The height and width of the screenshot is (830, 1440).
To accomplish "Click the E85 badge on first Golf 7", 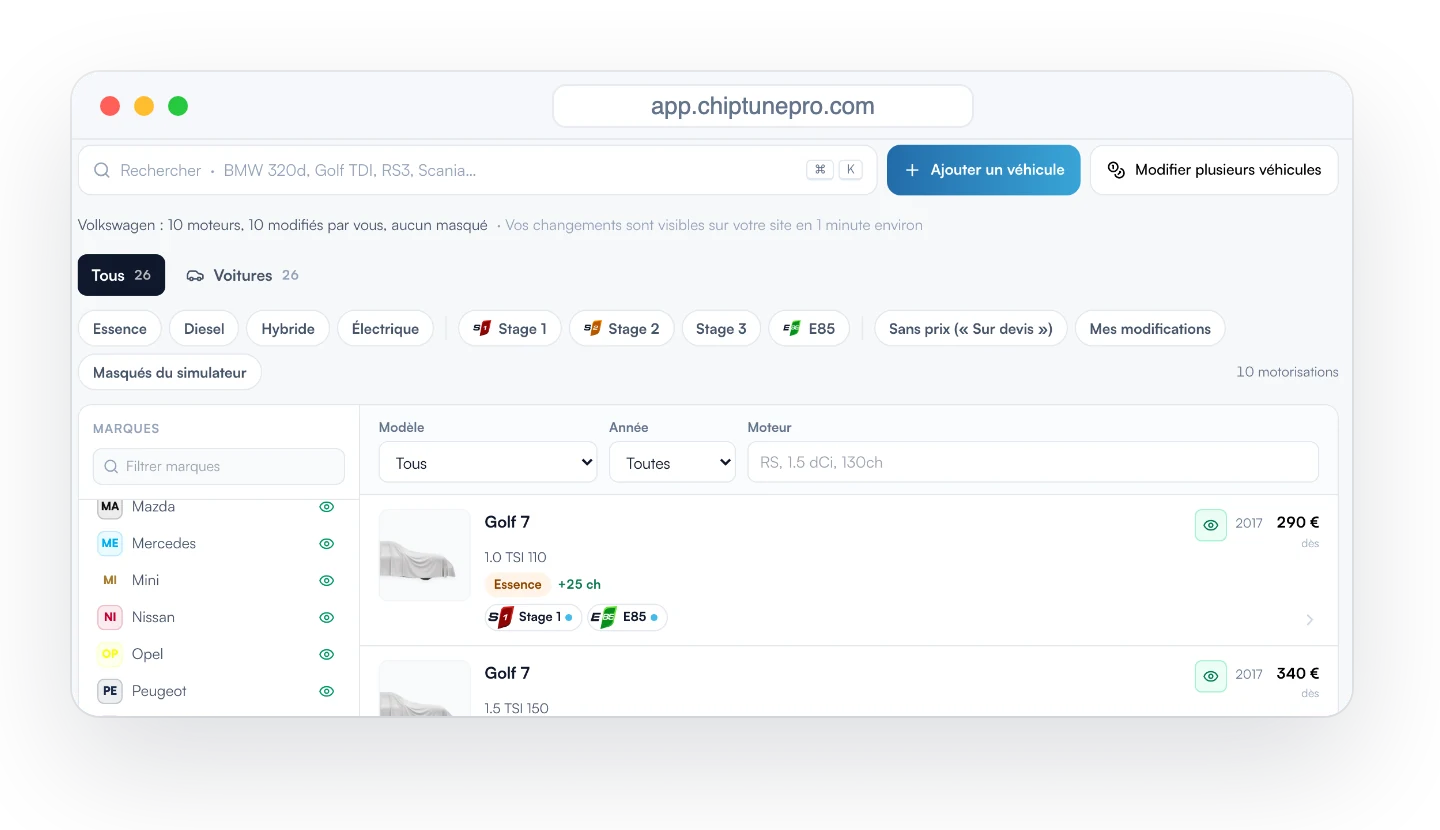I will (x=627, y=617).
